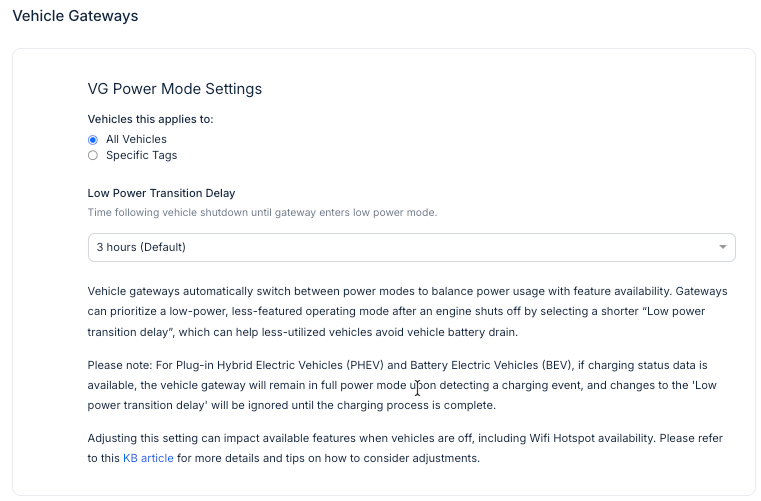
Task: Select the Specific Tags radio button
Action: 93,156
